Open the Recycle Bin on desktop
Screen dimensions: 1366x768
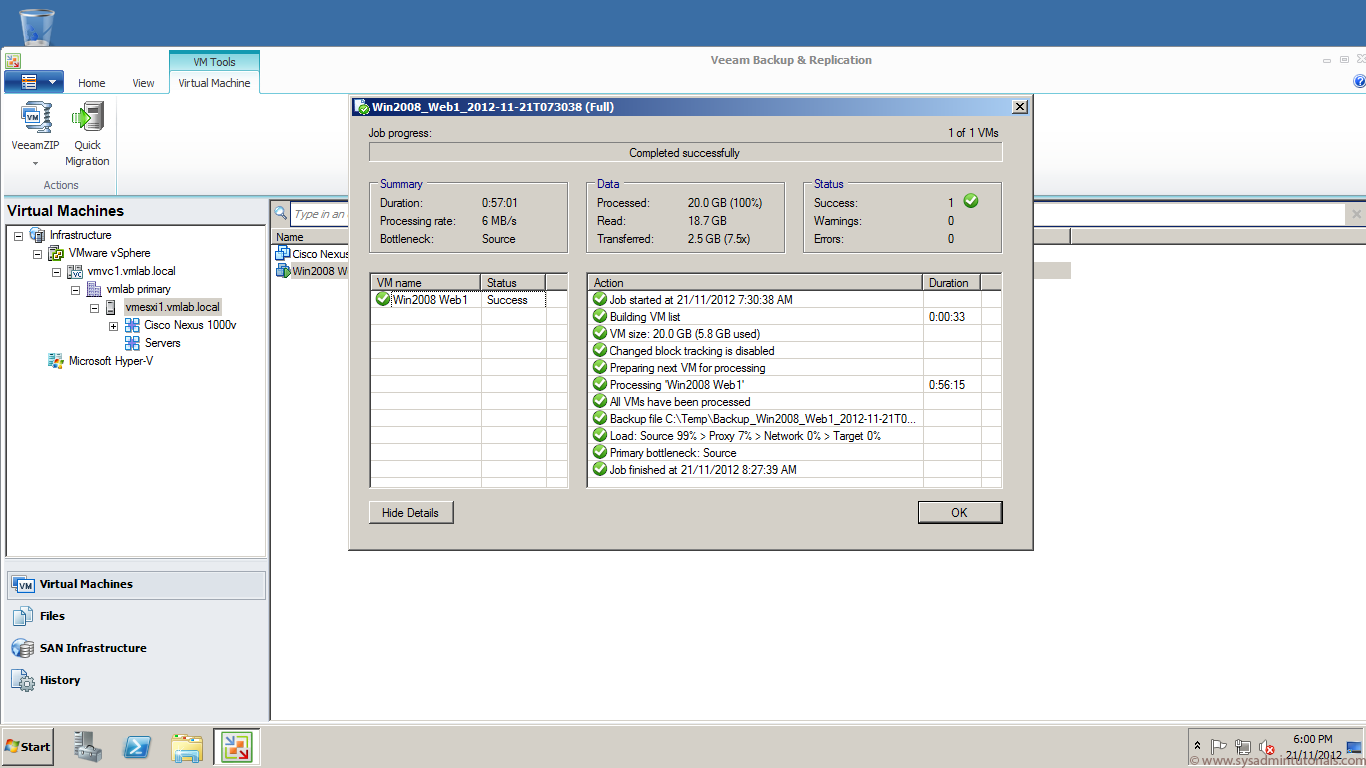37,25
